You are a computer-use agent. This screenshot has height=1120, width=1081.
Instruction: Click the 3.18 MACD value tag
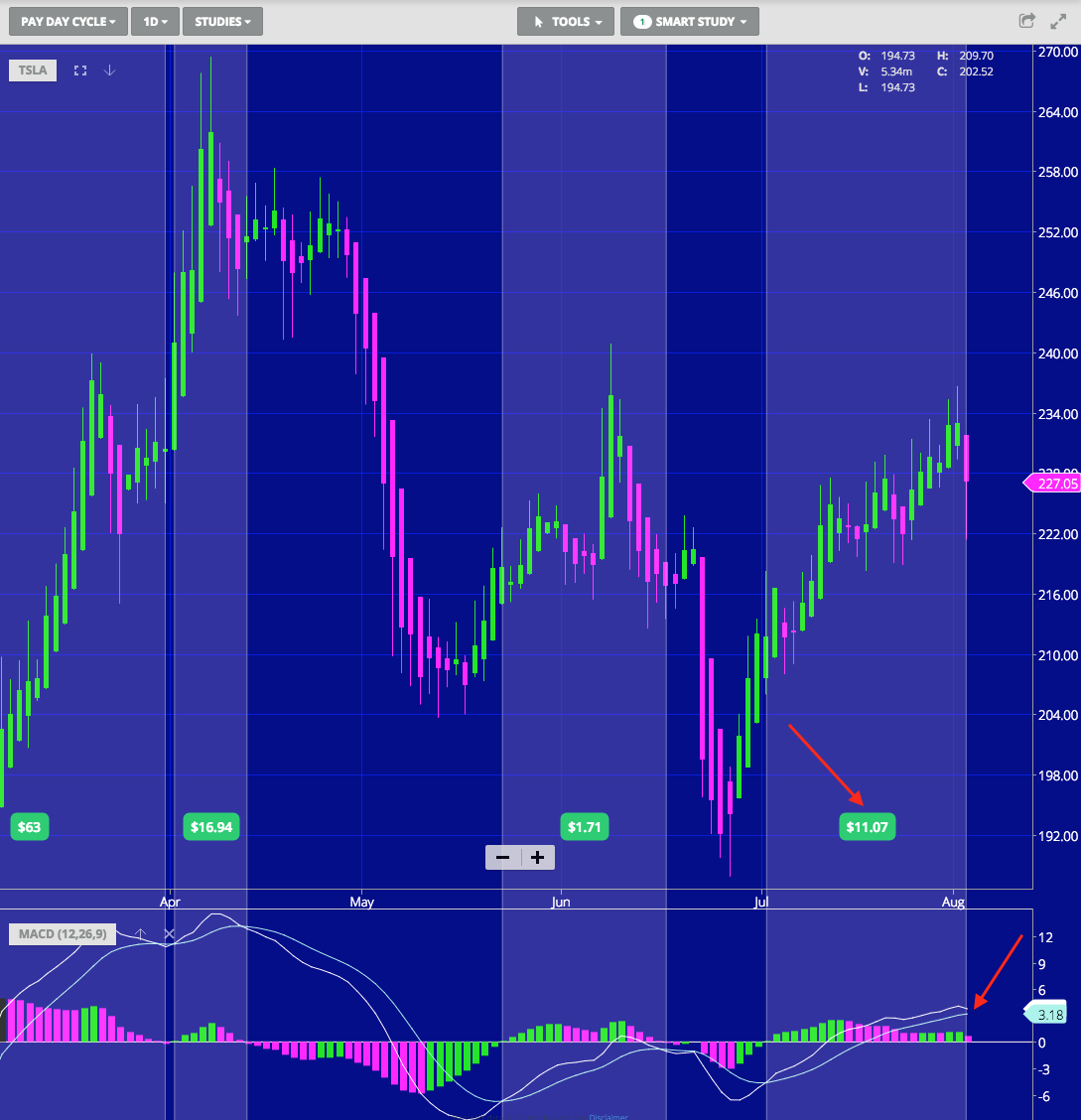pyautogui.click(x=1046, y=1015)
